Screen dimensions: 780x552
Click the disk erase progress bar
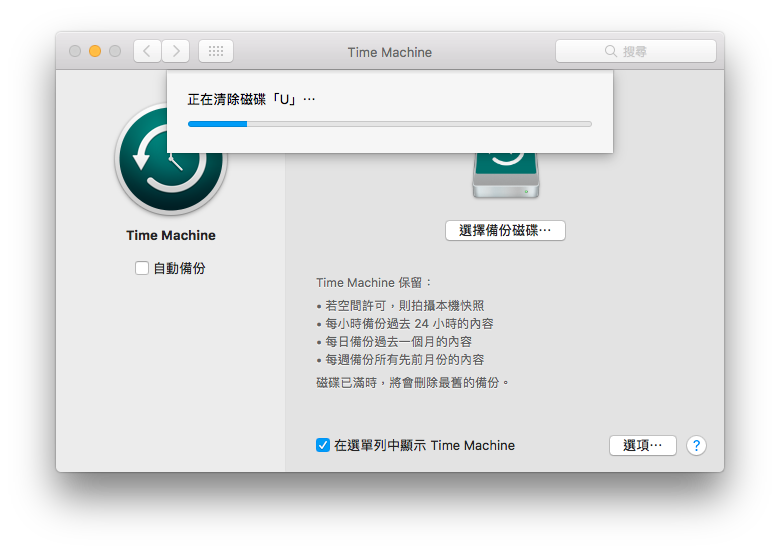coord(390,124)
